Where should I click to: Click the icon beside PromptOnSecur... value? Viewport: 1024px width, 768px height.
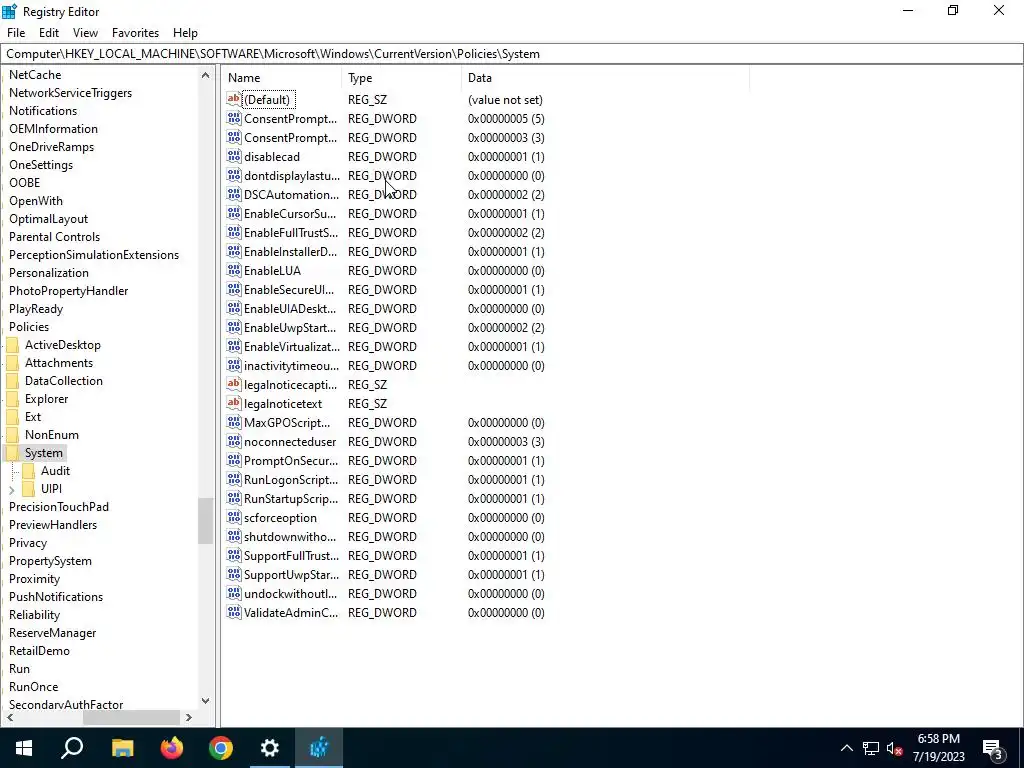[x=234, y=460]
